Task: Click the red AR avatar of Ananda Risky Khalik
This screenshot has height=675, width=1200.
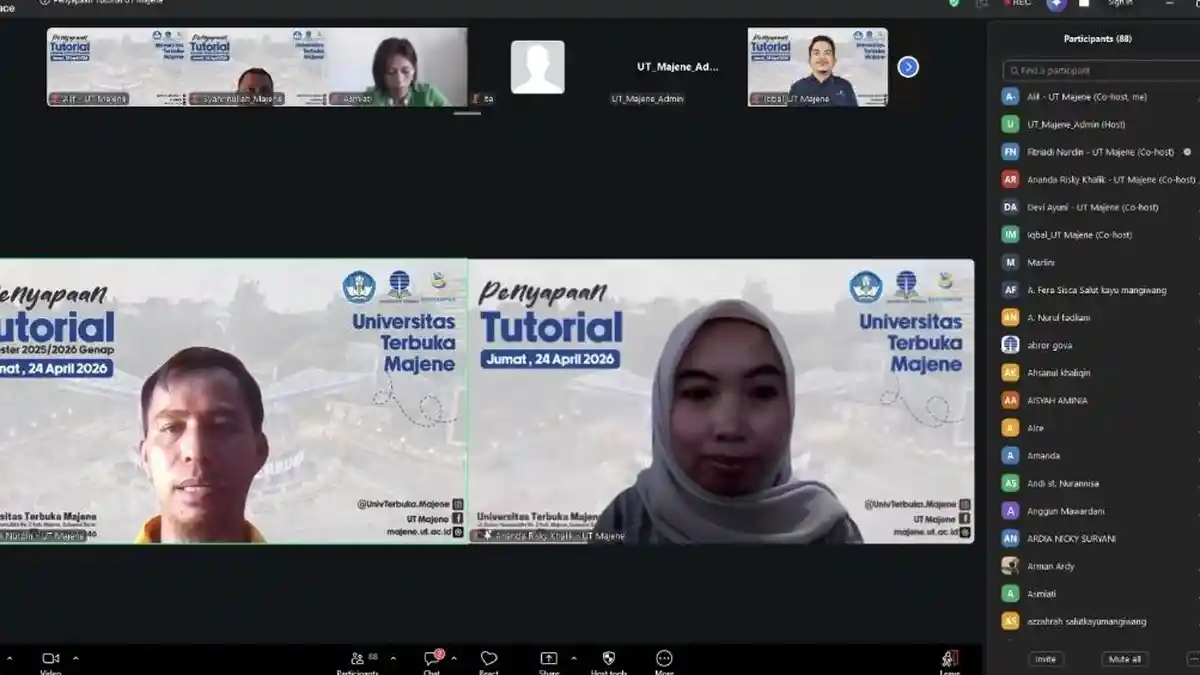Action: [1010, 180]
